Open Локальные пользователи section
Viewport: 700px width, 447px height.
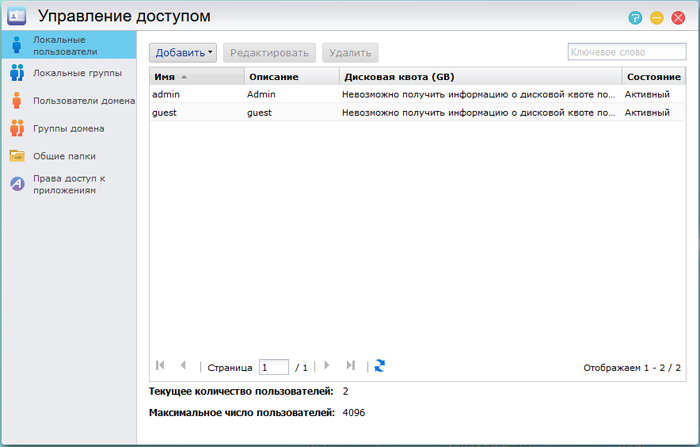[x=69, y=46]
